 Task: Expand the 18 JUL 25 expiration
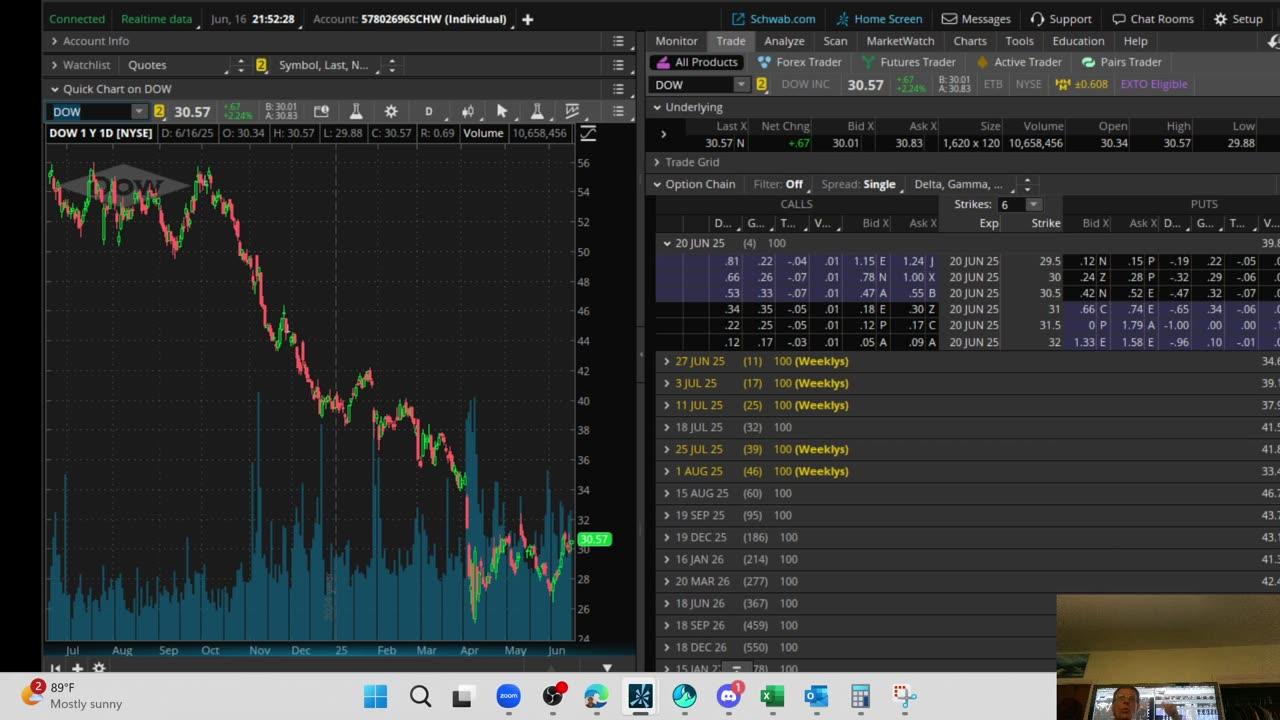coord(667,427)
